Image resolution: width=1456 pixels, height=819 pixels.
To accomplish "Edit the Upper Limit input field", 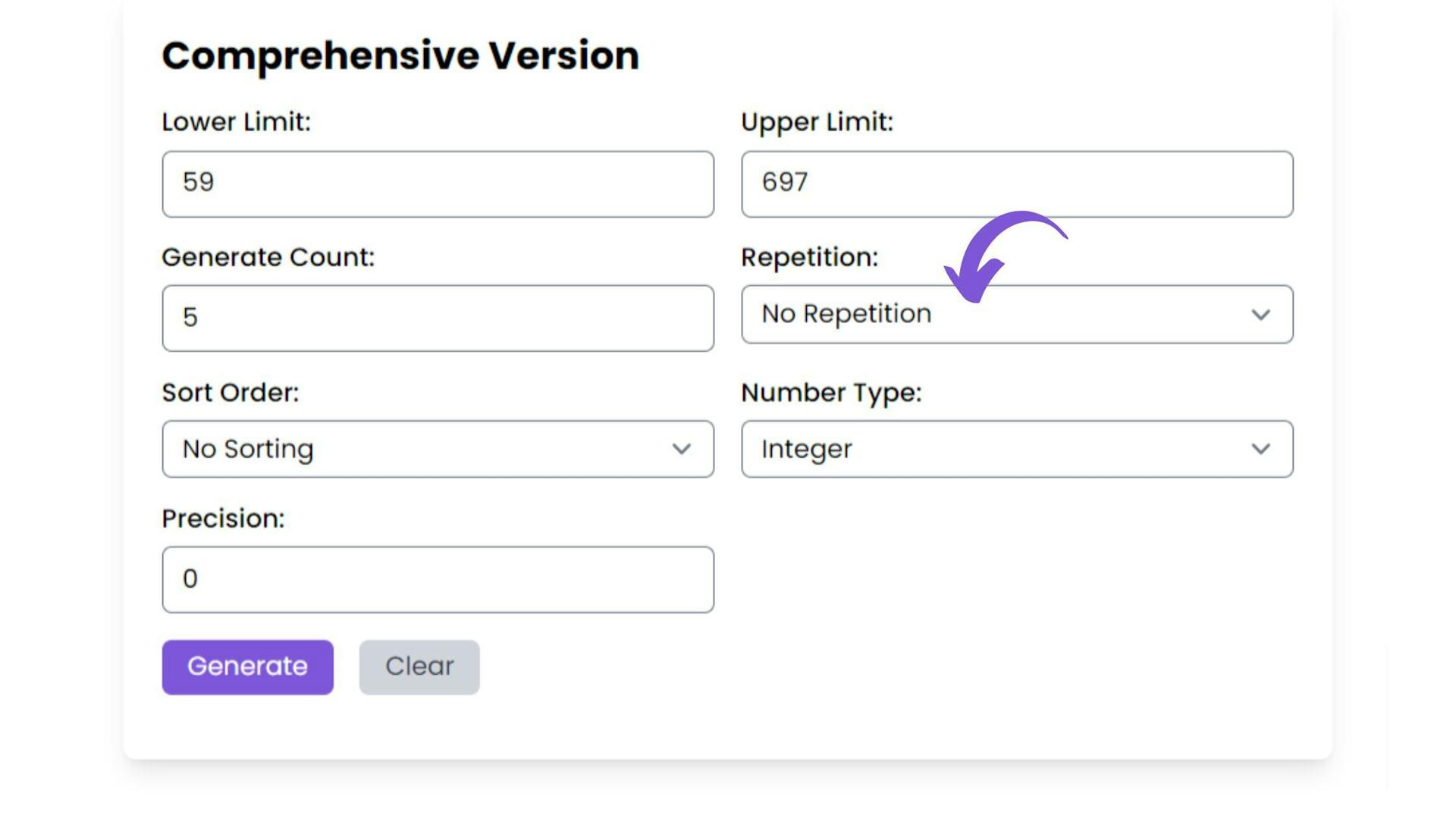I will coord(1017,182).
